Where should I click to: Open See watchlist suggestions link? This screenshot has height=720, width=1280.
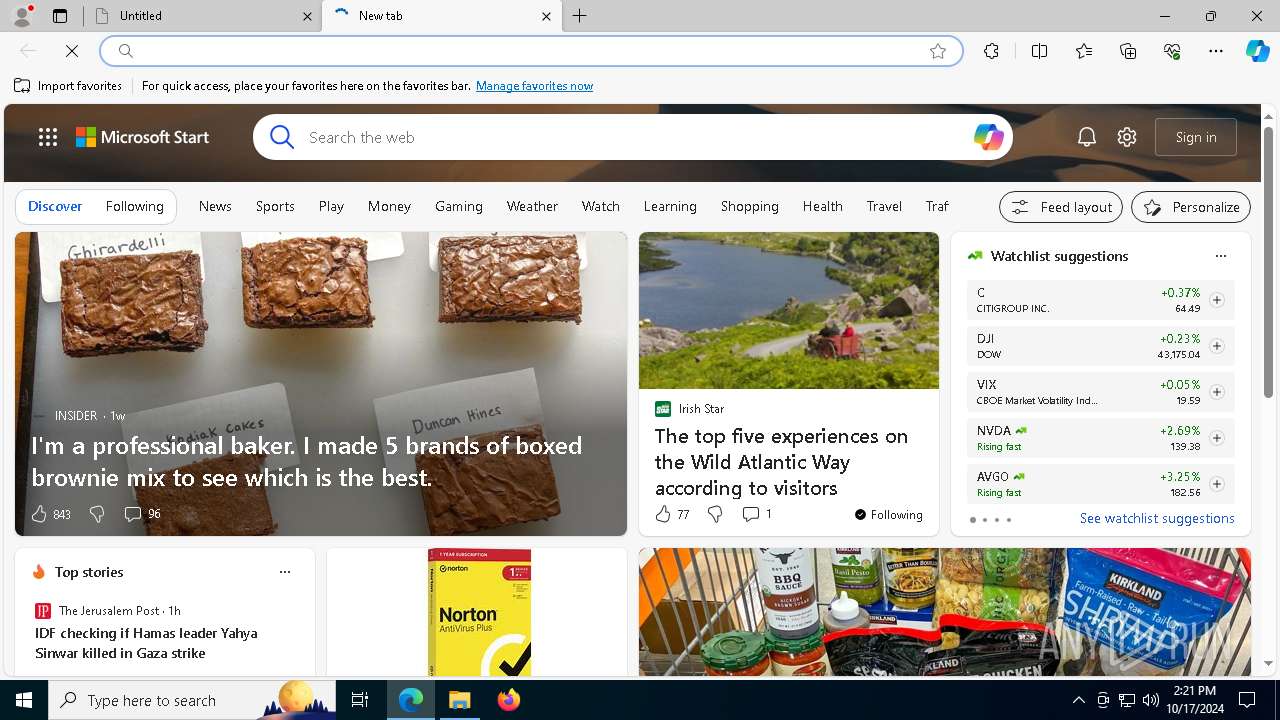(1157, 518)
